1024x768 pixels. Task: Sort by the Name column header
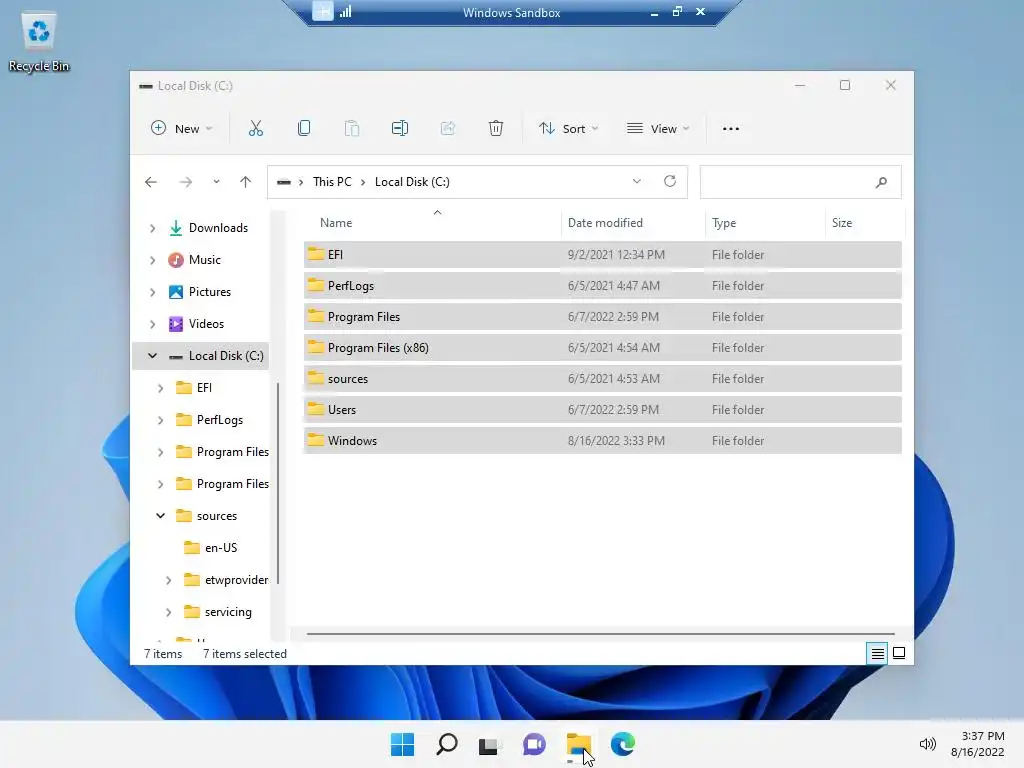tap(431, 223)
